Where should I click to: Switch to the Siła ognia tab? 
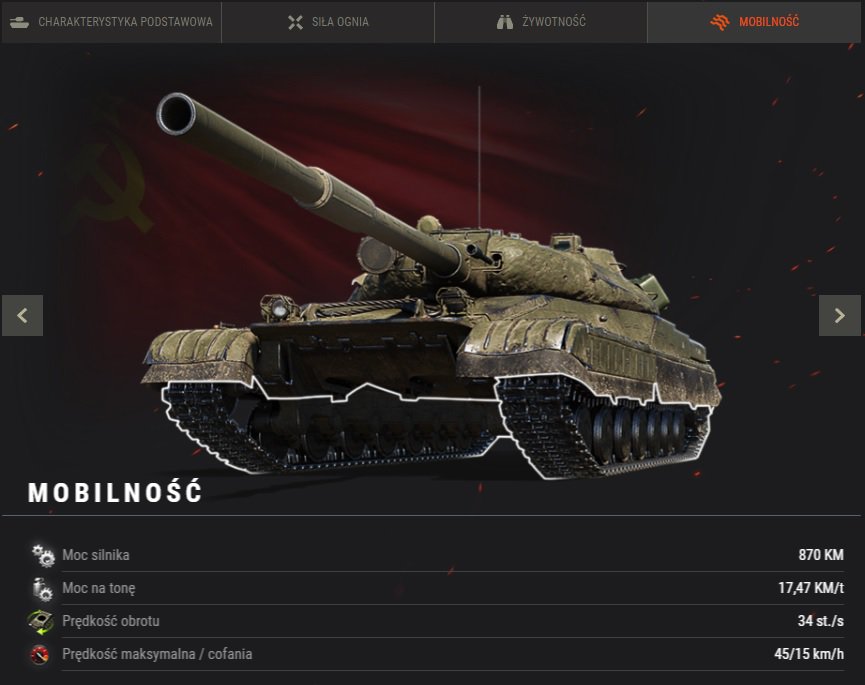[328, 22]
